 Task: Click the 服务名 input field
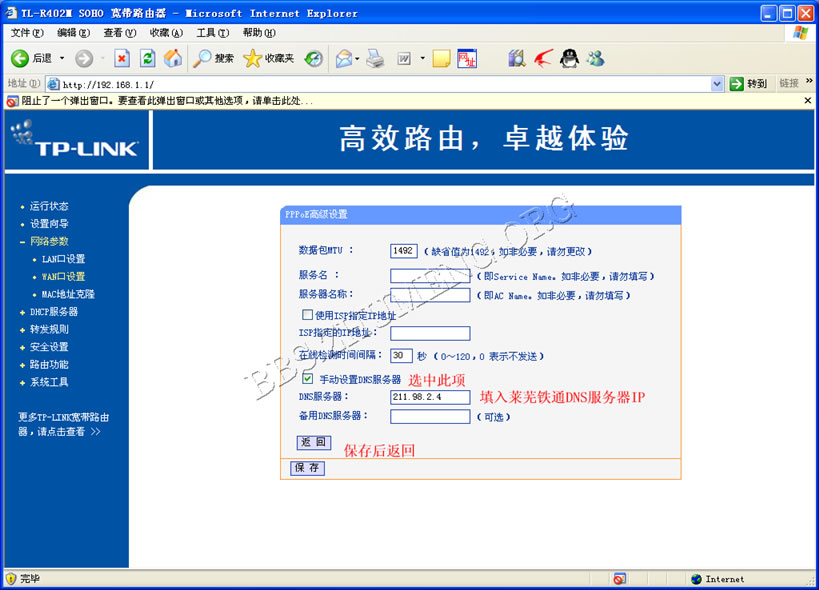pos(430,276)
